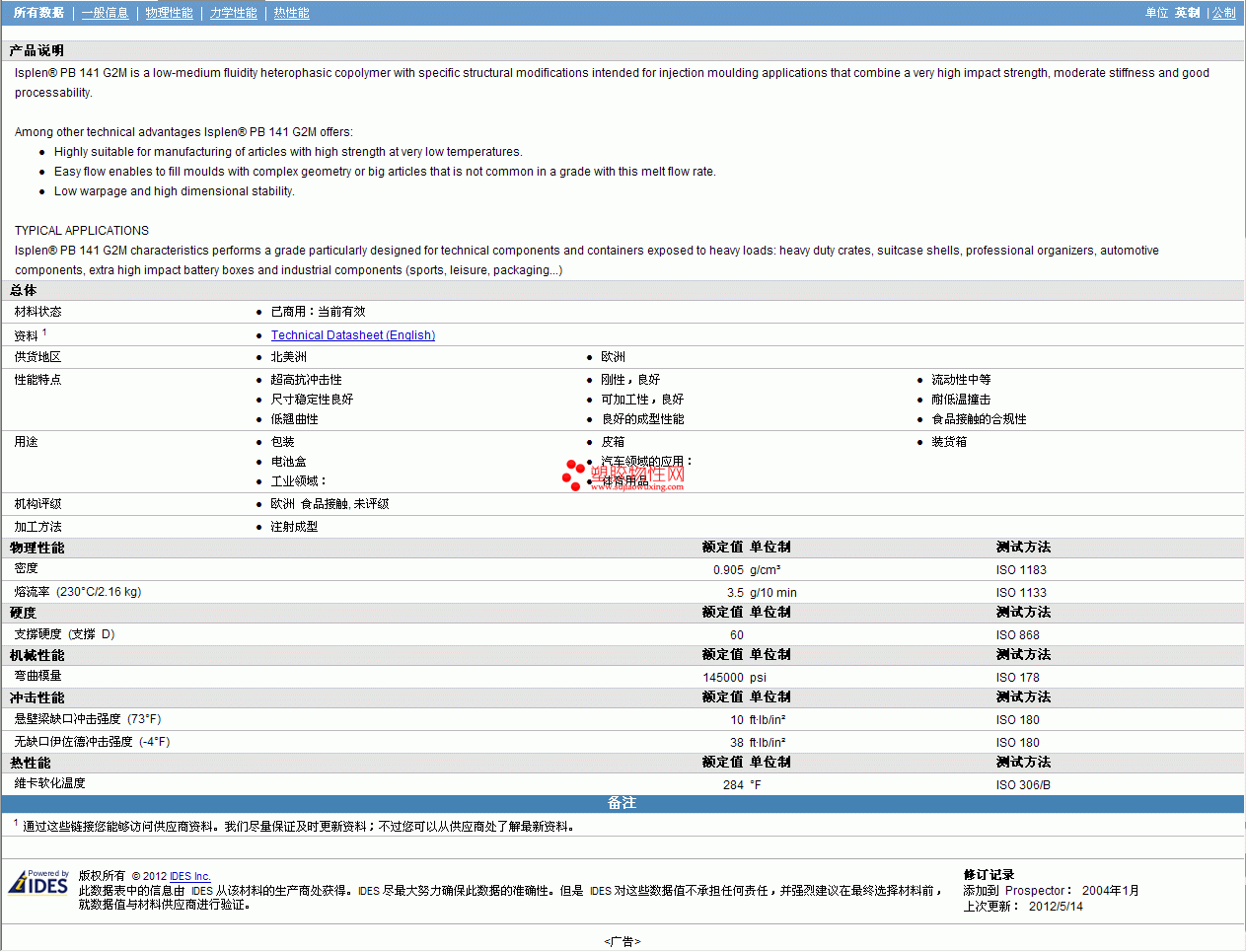Click the 超高抗冲击性 feature item
This screenshot has height=952, width=1246.
pos(306,380)
